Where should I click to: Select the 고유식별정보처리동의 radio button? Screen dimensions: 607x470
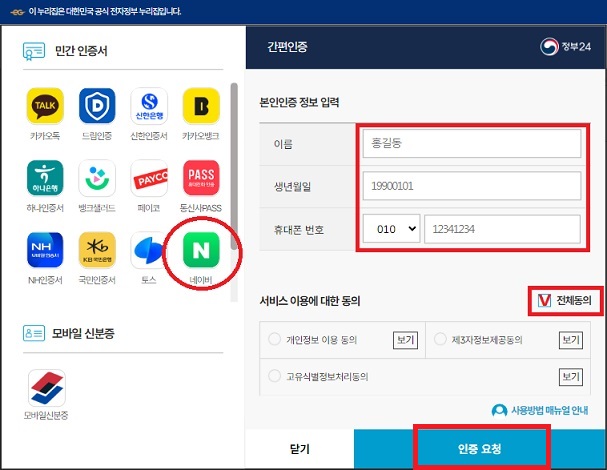tap(274, 376)
